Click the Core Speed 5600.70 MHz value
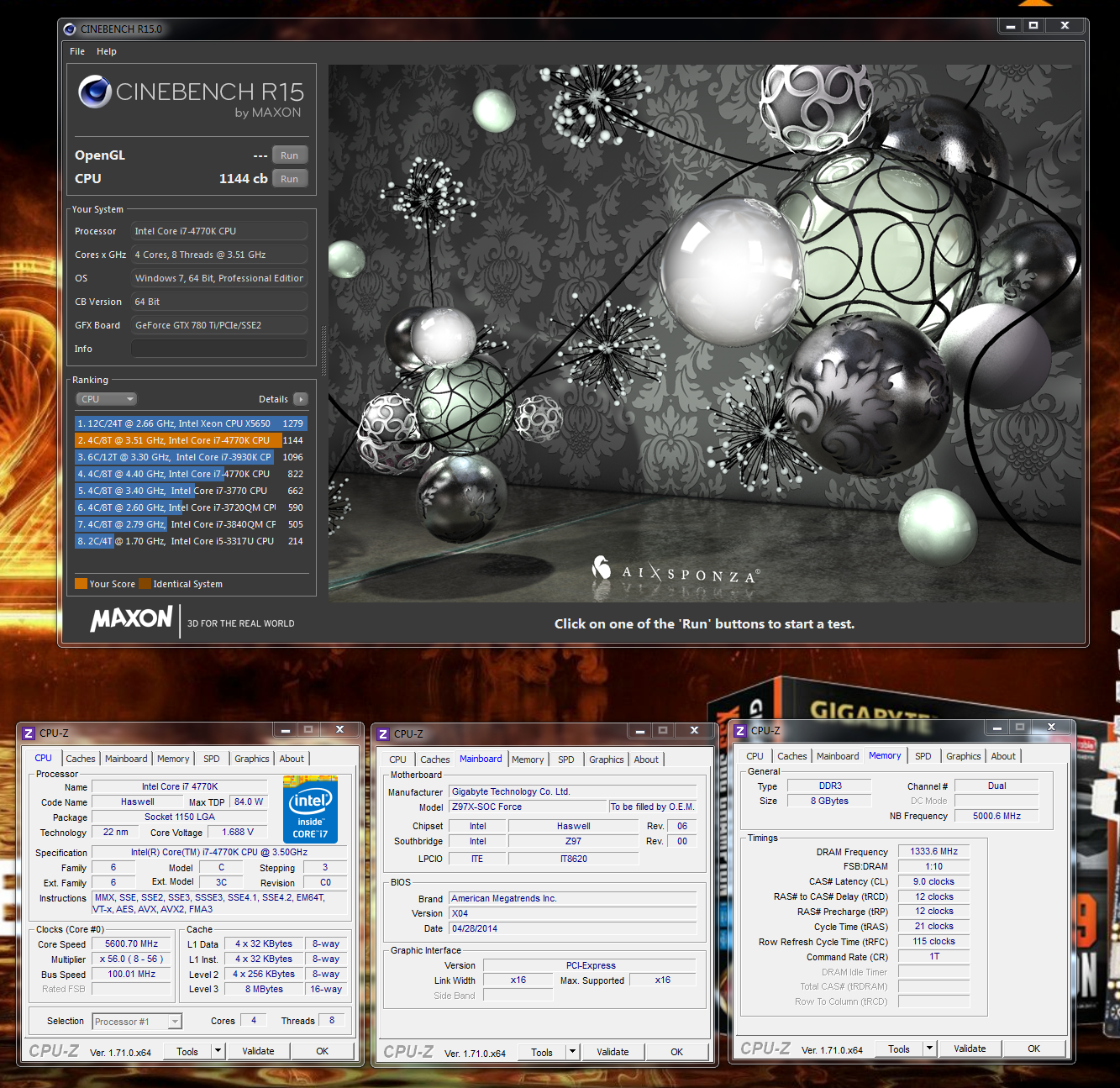 (x=132, y=944)
